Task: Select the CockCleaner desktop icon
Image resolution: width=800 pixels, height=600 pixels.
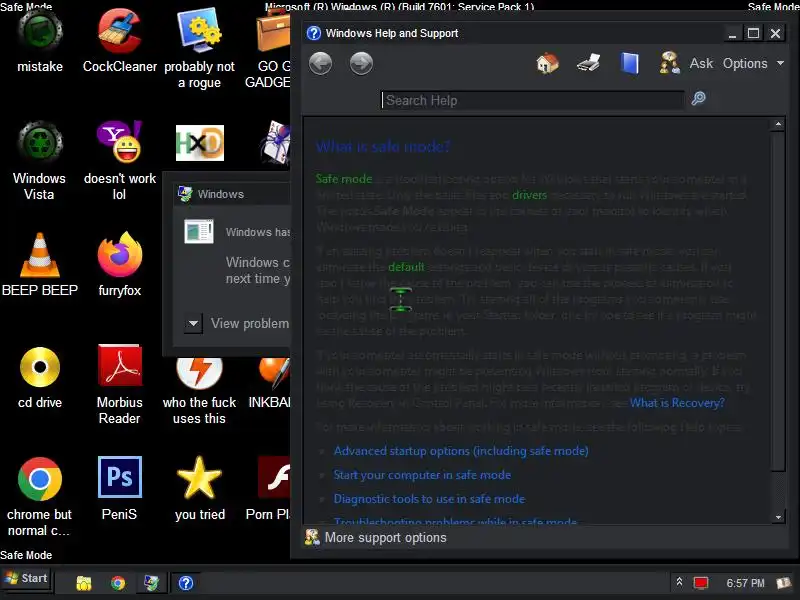Action: 119,41
